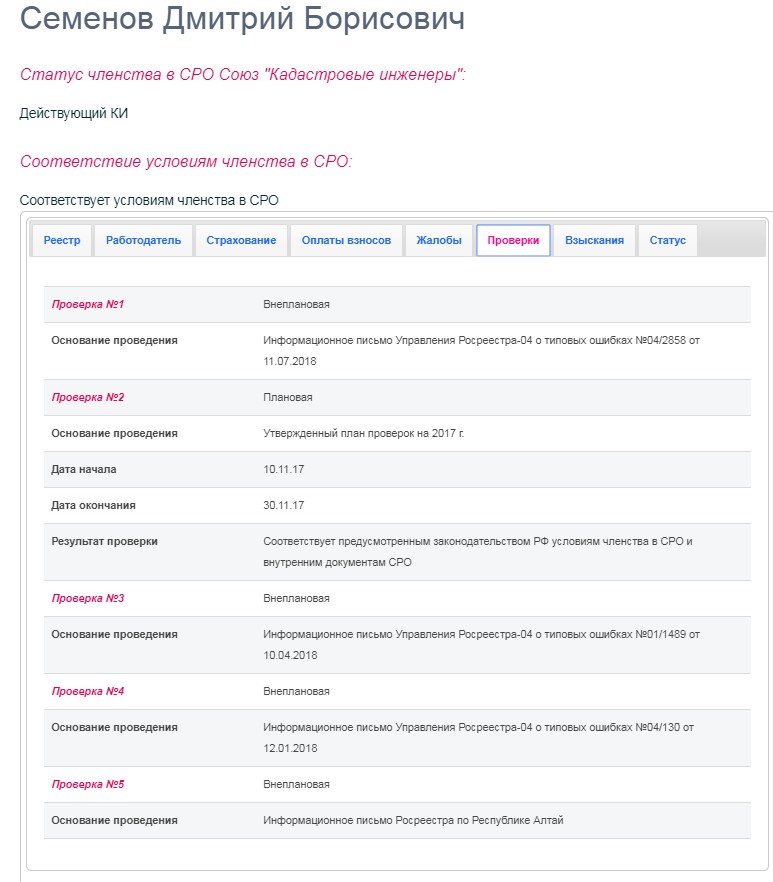Switch to the Работодатель tab

(x=143, y=240)
